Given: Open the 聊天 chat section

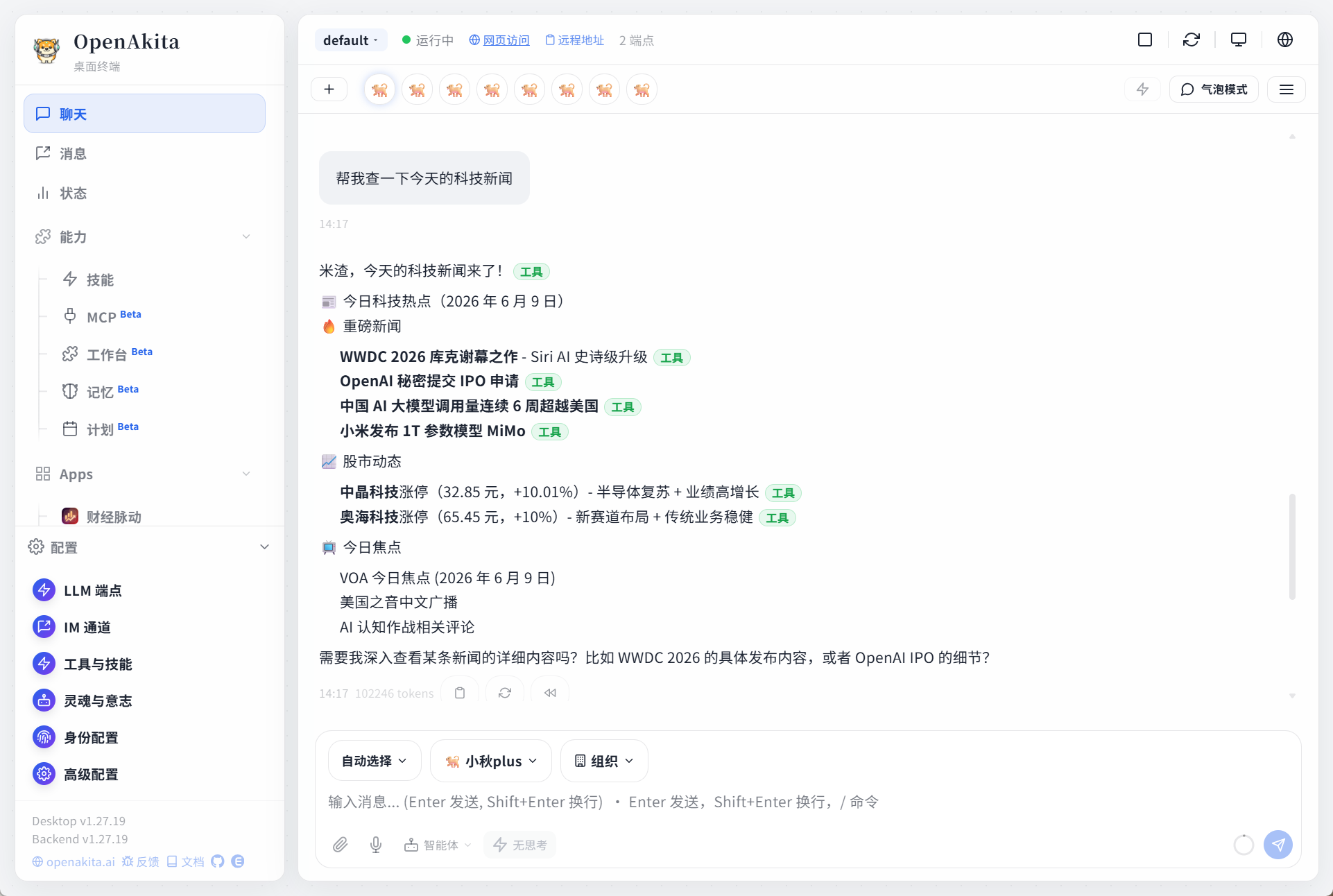Looking at the screenshot, I should point(144,114).
